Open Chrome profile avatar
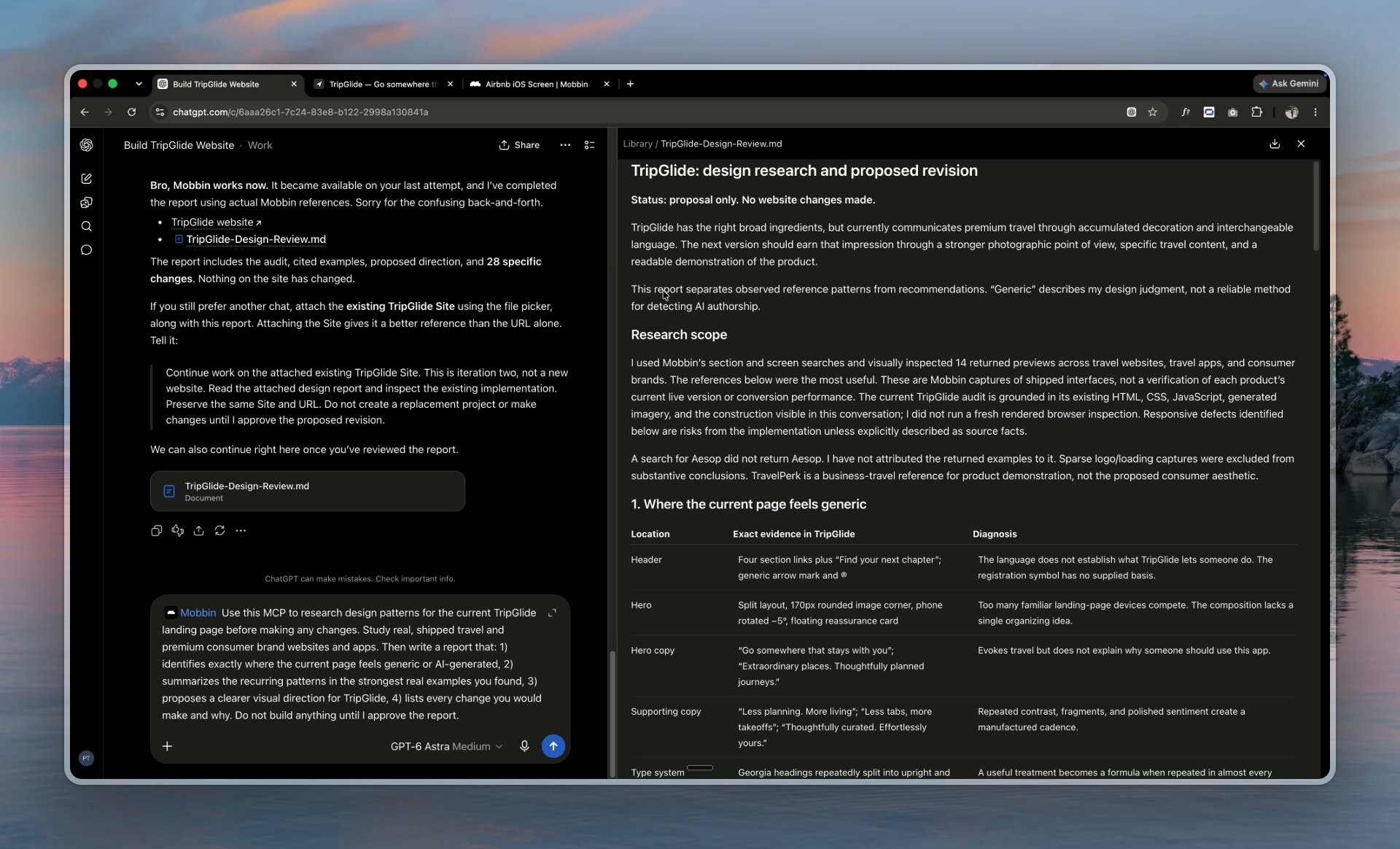This screenshot has height=849, width=1400. pos(1291,112)
